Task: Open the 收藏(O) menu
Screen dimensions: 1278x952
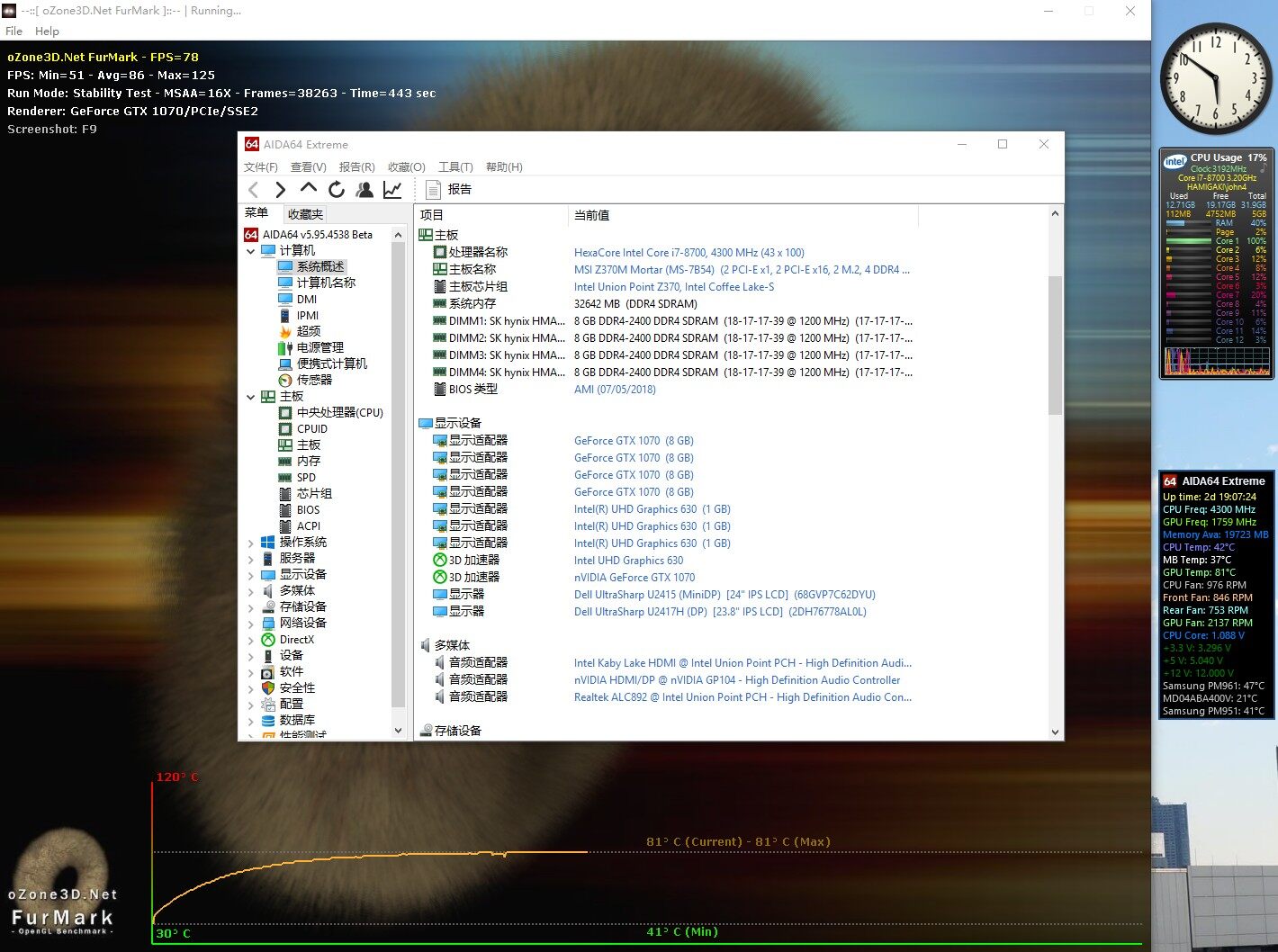Action: click(x=406, y=167)
